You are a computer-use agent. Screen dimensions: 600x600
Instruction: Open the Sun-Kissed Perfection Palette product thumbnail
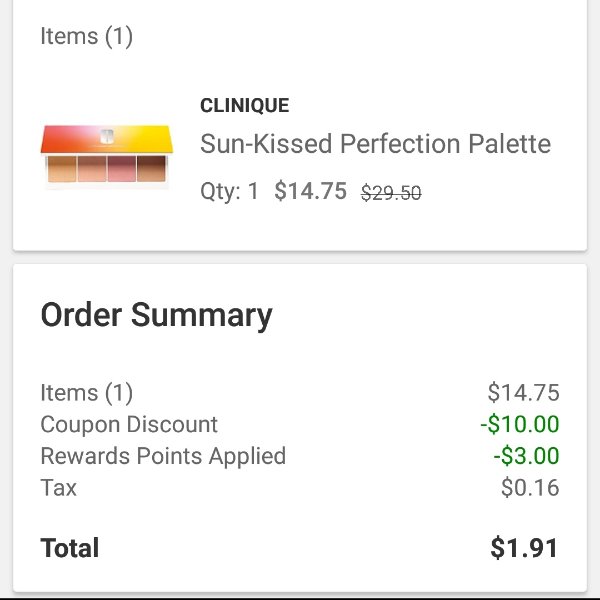click(x=107, y=155)
